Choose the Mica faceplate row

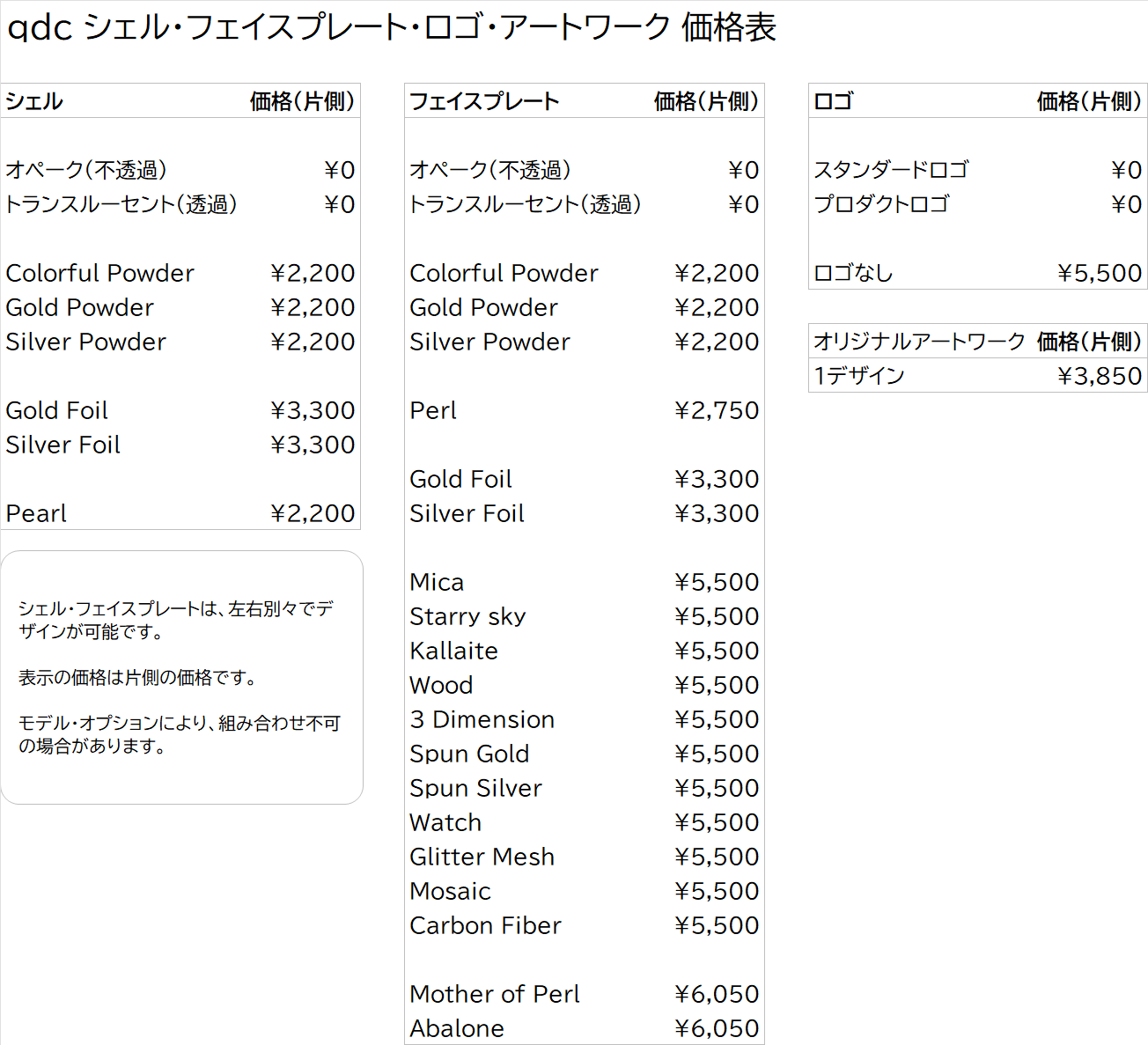point(437,582)
